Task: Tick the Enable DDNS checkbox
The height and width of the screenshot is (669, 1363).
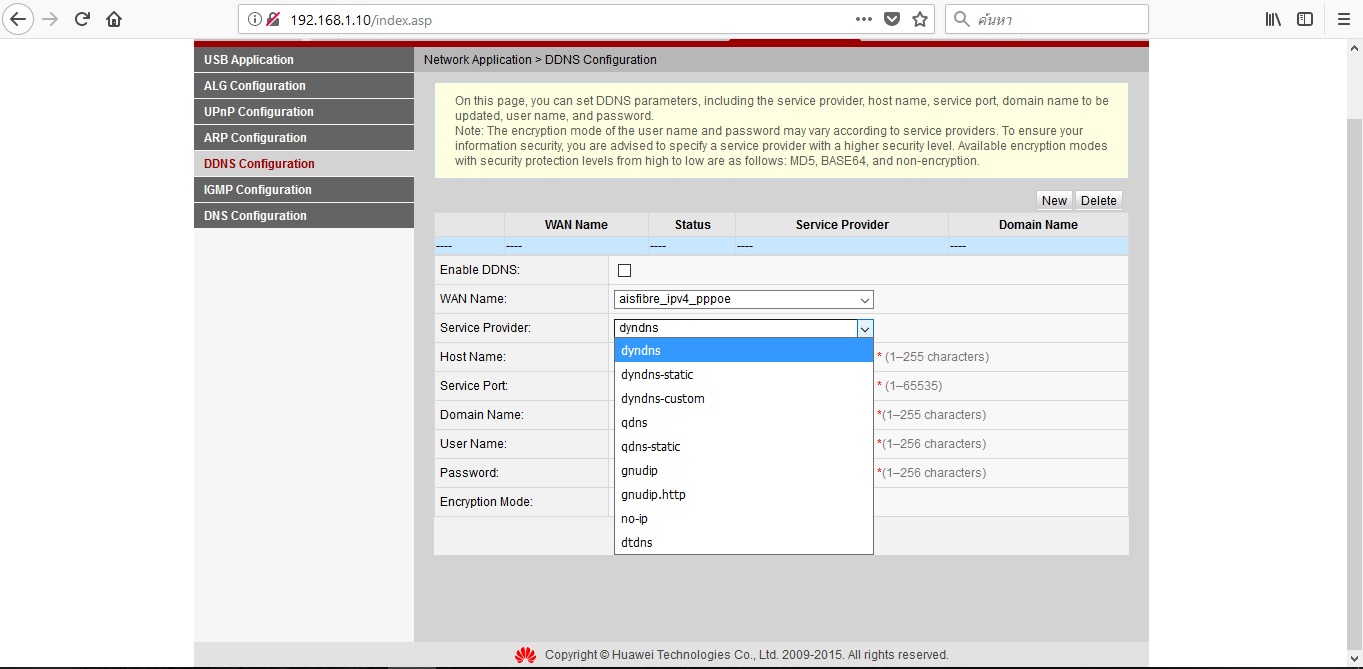Action: (625, 270)
